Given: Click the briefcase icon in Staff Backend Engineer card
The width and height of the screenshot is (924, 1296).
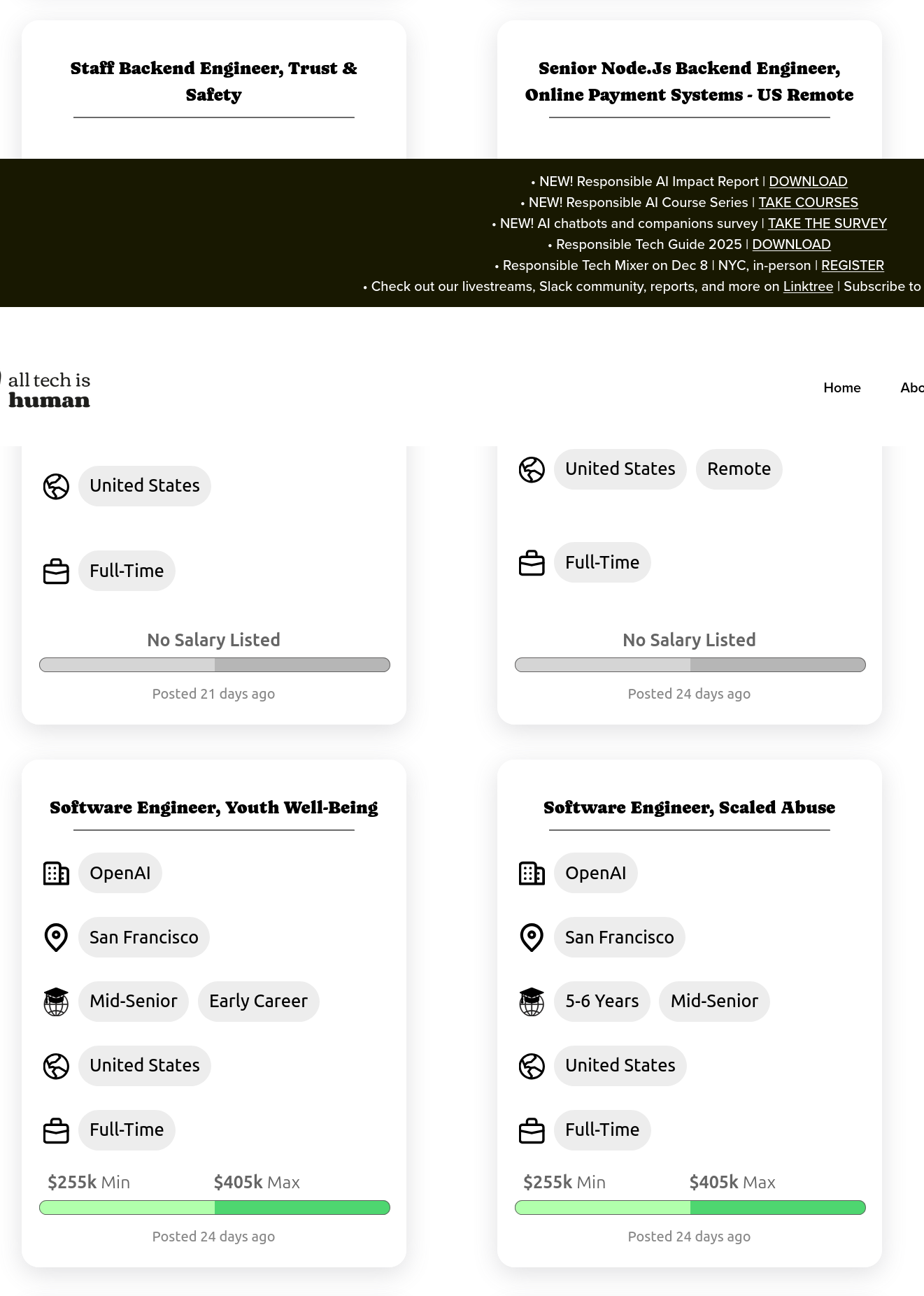Looking at the screenshot, I should [56, 571].
